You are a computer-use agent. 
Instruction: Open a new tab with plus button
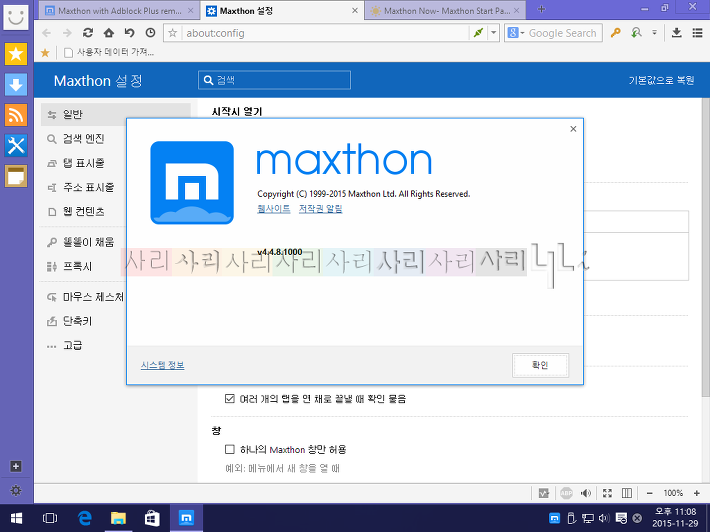tap(541, 9)
